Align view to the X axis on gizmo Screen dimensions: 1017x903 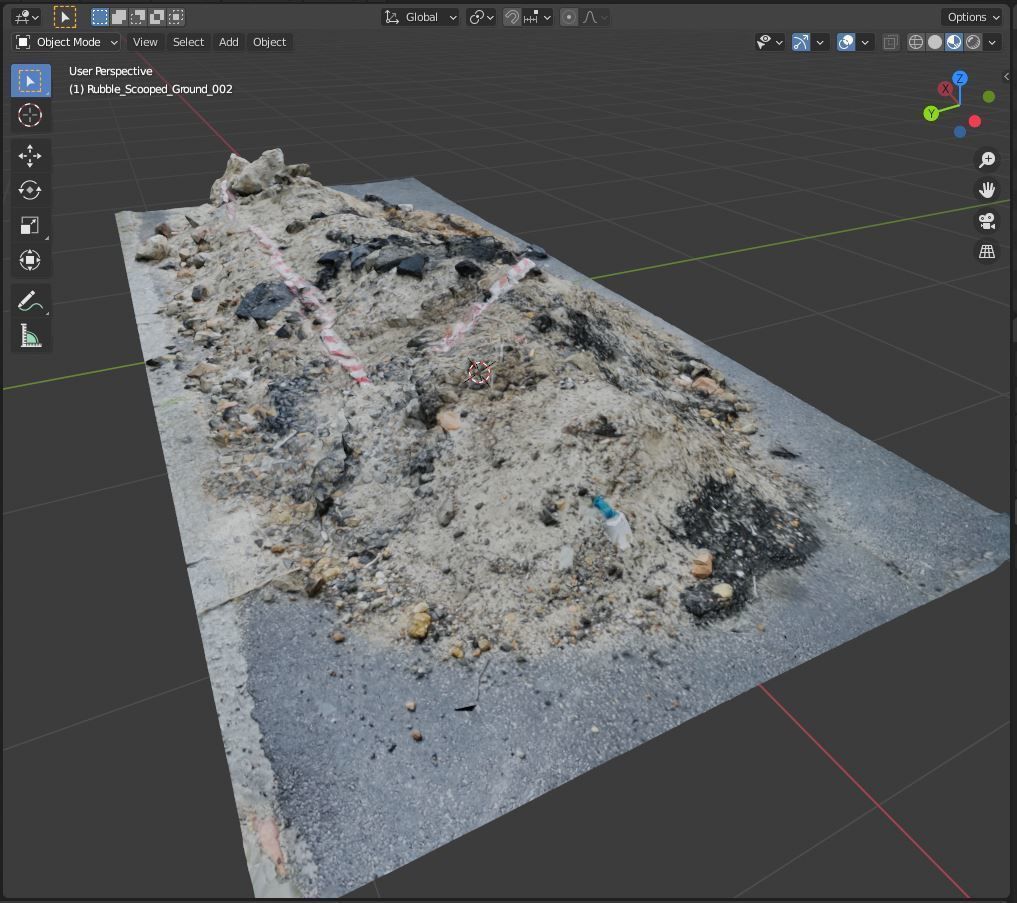945,89
